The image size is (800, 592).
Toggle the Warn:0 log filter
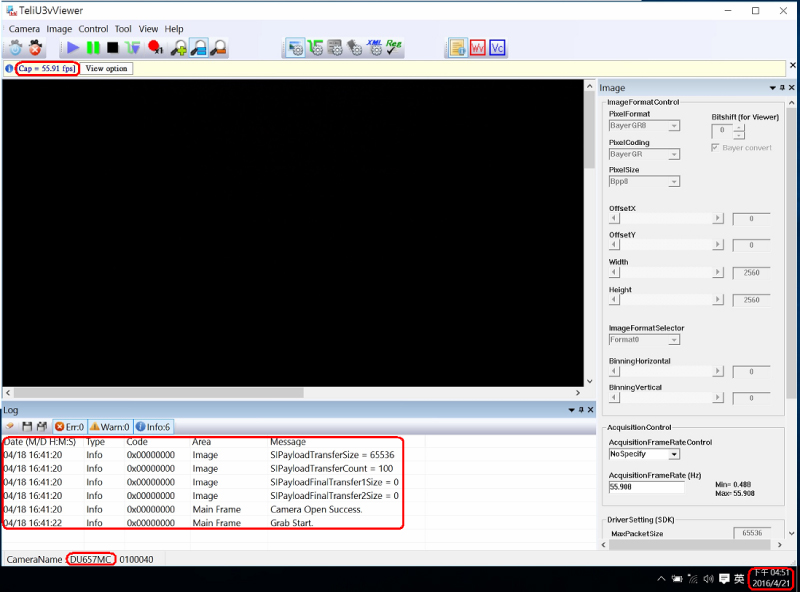(x=109, y=427)
